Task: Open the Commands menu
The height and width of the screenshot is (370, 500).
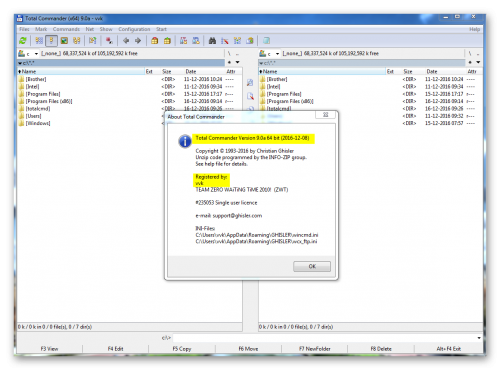Action: [66, 29]
